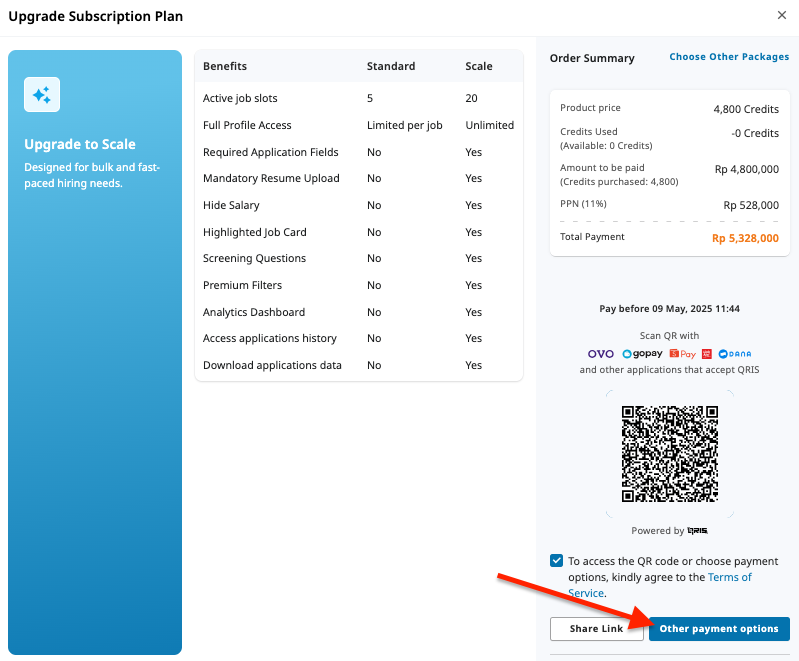Screen dimensions: 799x661
Task: Click the Scale column header
Action: click(478, 66)
